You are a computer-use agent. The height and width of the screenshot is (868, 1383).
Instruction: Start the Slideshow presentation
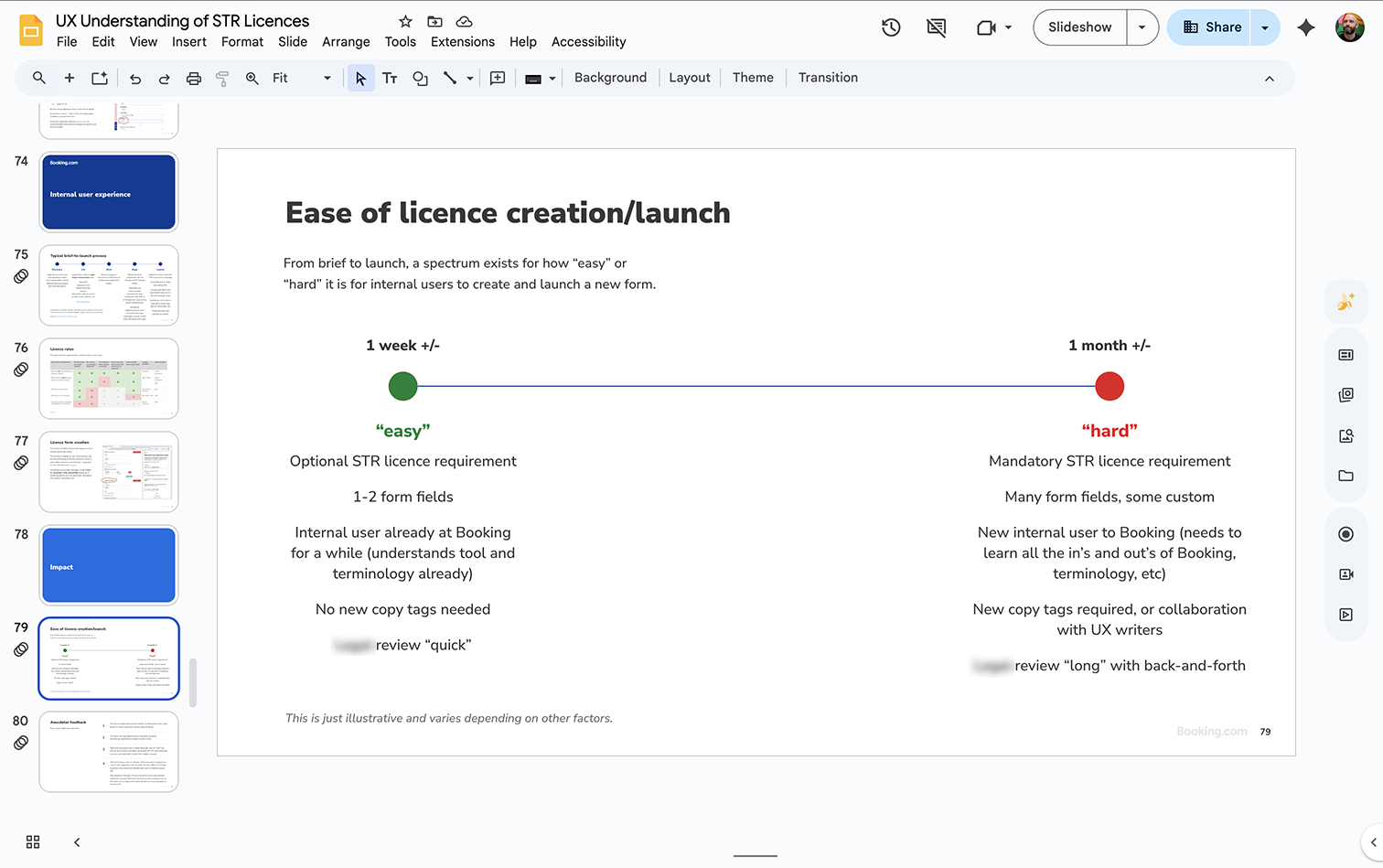(1079, 27)
